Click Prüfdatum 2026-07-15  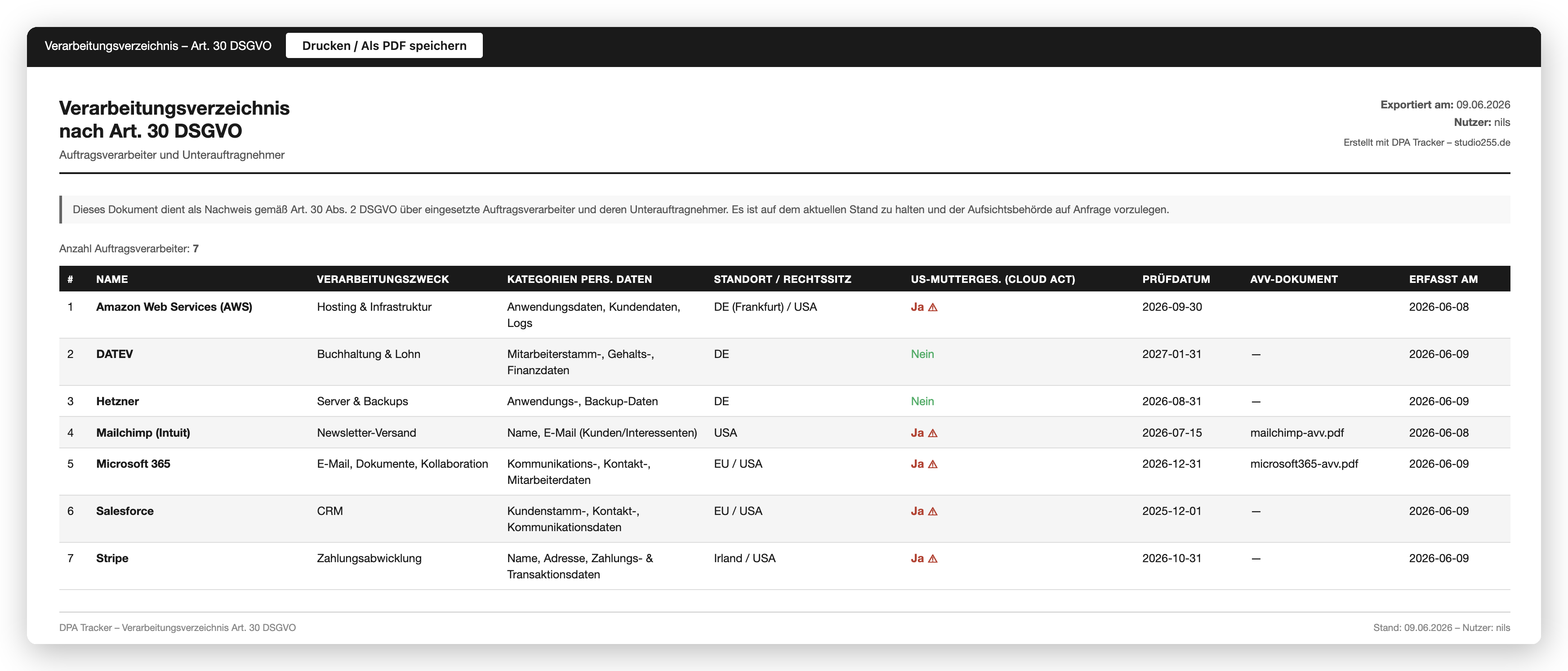pos(1172,432)
